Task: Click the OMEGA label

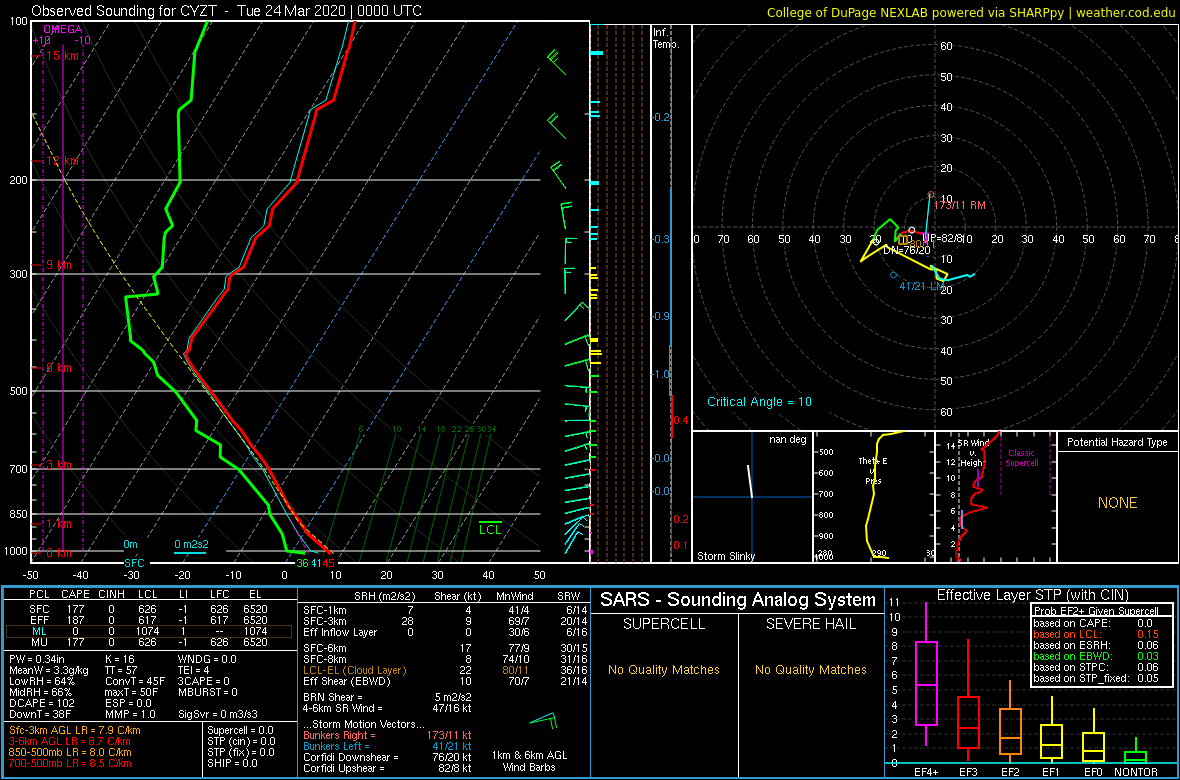Action: click(62, 29)
